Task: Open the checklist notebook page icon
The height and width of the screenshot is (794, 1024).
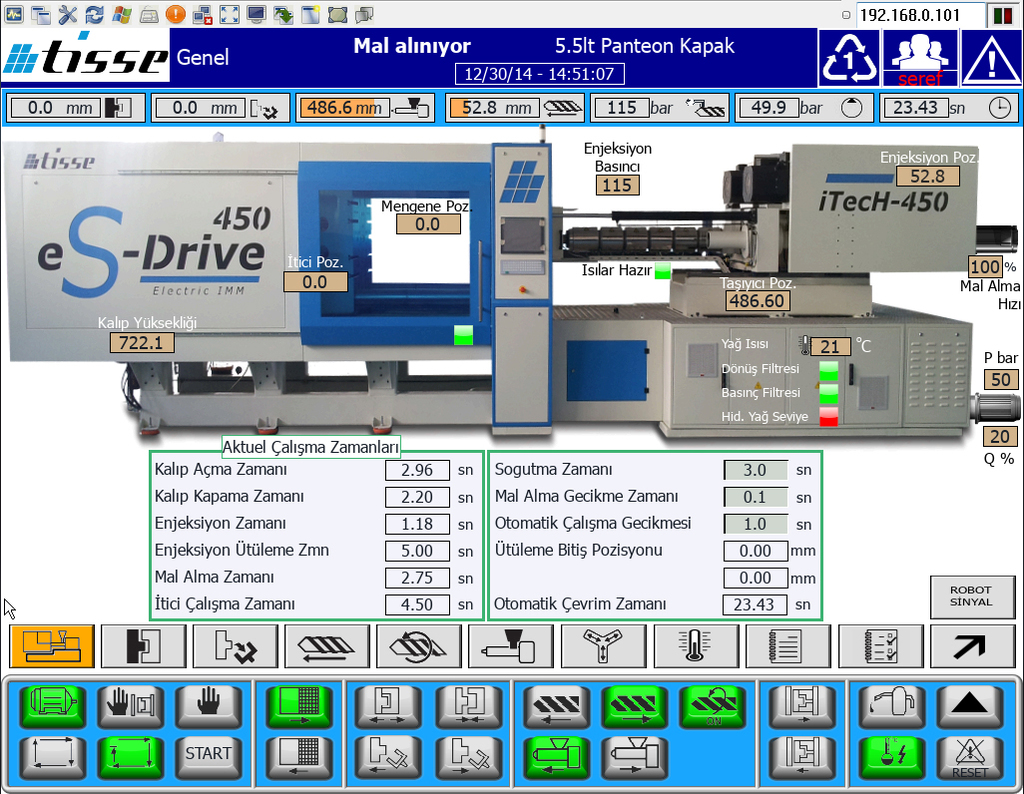Action: click(x=880, y=646)
